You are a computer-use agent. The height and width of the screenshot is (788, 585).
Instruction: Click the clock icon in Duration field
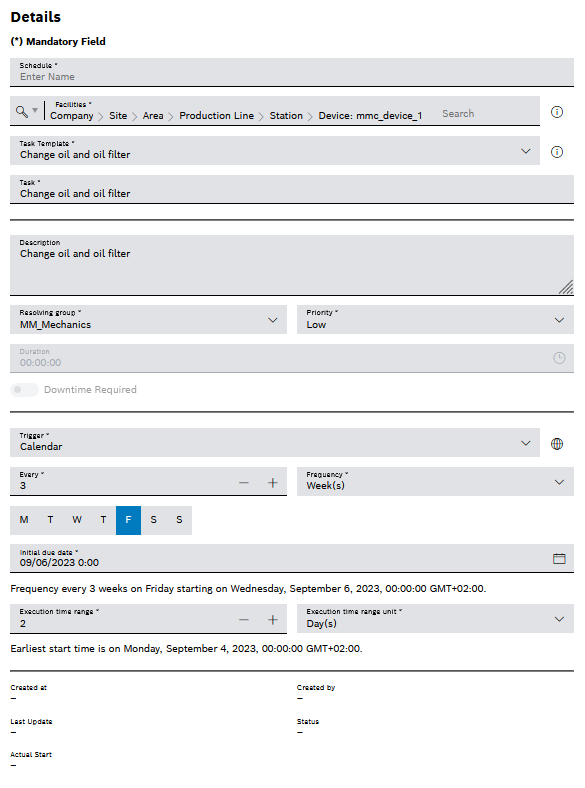click(x=559, y=358)
